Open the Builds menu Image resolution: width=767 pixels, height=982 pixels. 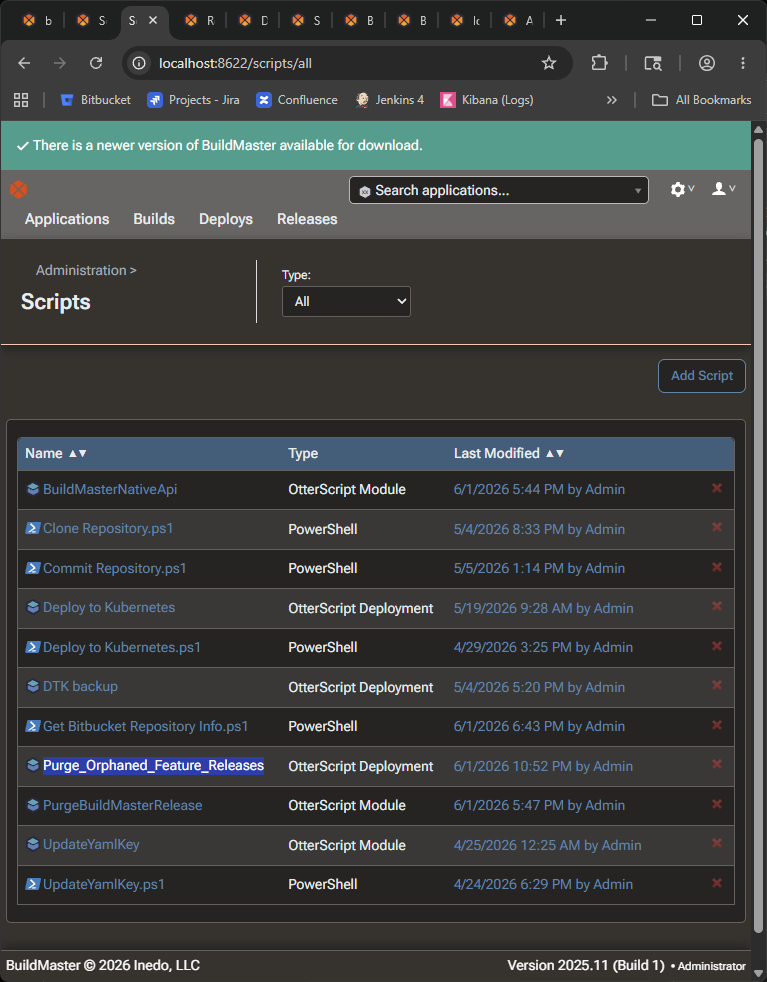(154, 219)
